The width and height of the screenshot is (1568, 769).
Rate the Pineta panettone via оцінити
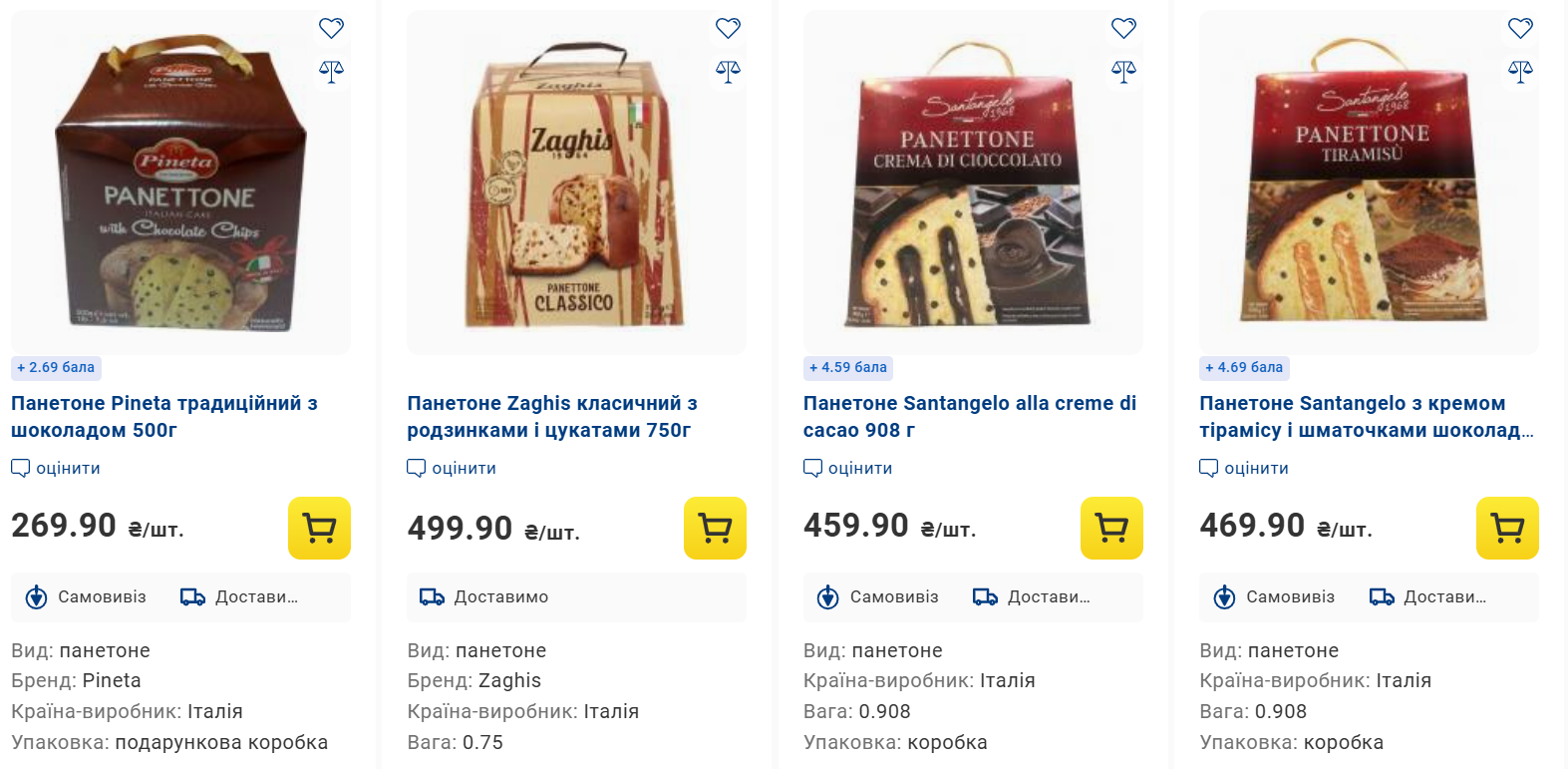[57, 468]
